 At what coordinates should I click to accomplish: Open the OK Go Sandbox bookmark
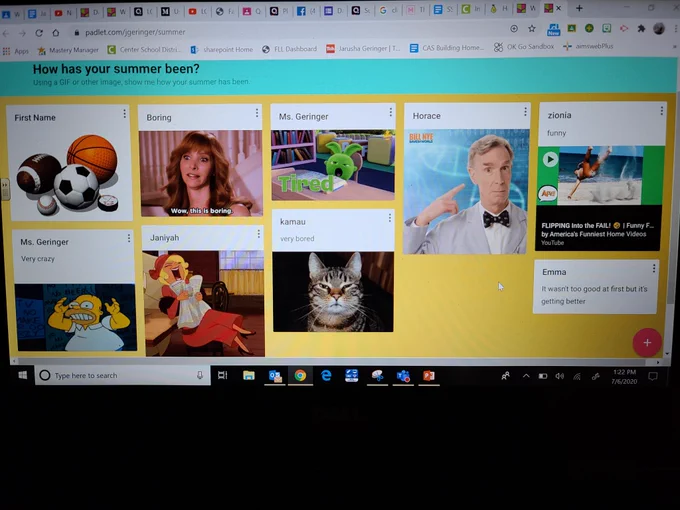pos(524,47)
